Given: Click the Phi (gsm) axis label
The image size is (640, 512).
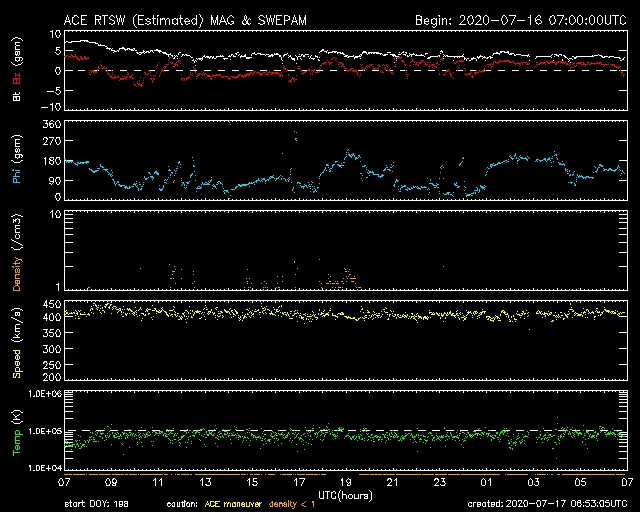Looking at the screenshot, I should (x=17, y=161).
